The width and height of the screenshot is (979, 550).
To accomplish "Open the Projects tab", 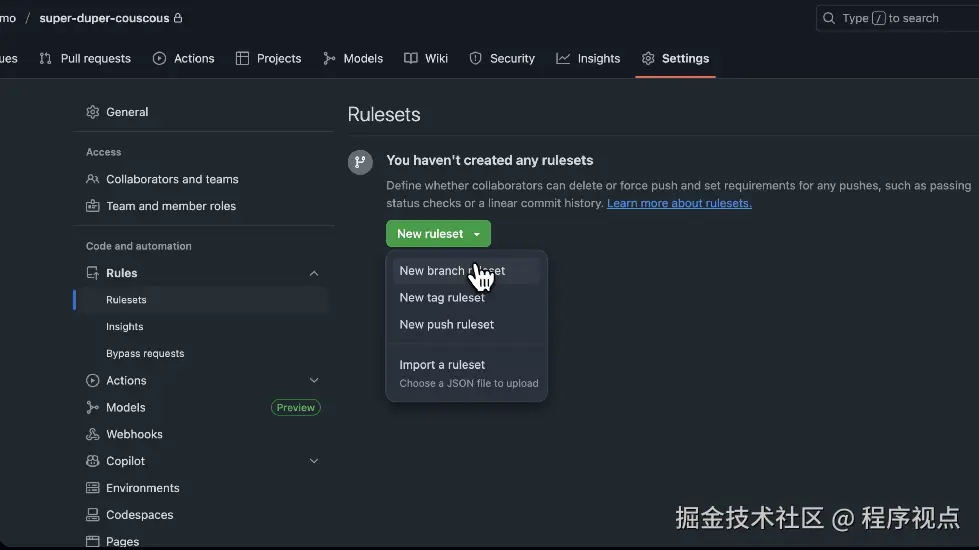I will tap(268, 58).
